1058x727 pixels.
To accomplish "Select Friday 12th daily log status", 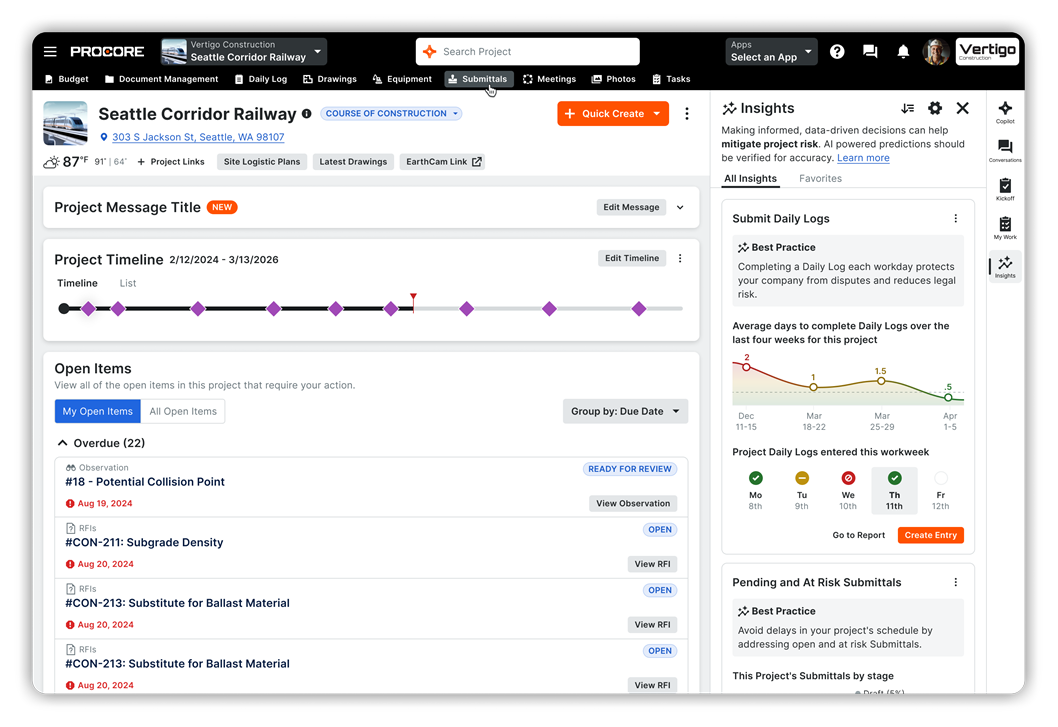I will 941,489.
